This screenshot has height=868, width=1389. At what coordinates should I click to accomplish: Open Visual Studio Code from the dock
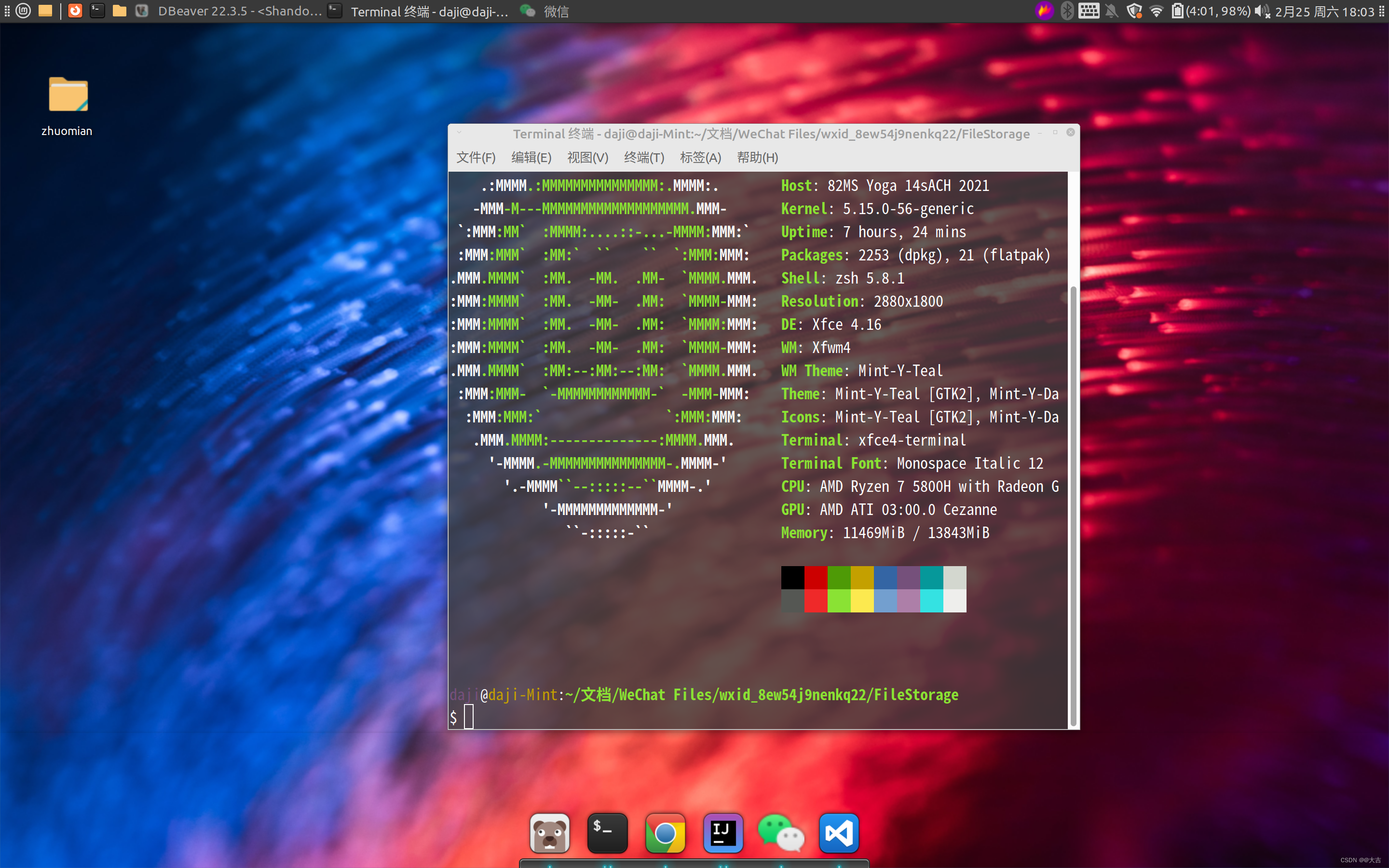point(839,832)
